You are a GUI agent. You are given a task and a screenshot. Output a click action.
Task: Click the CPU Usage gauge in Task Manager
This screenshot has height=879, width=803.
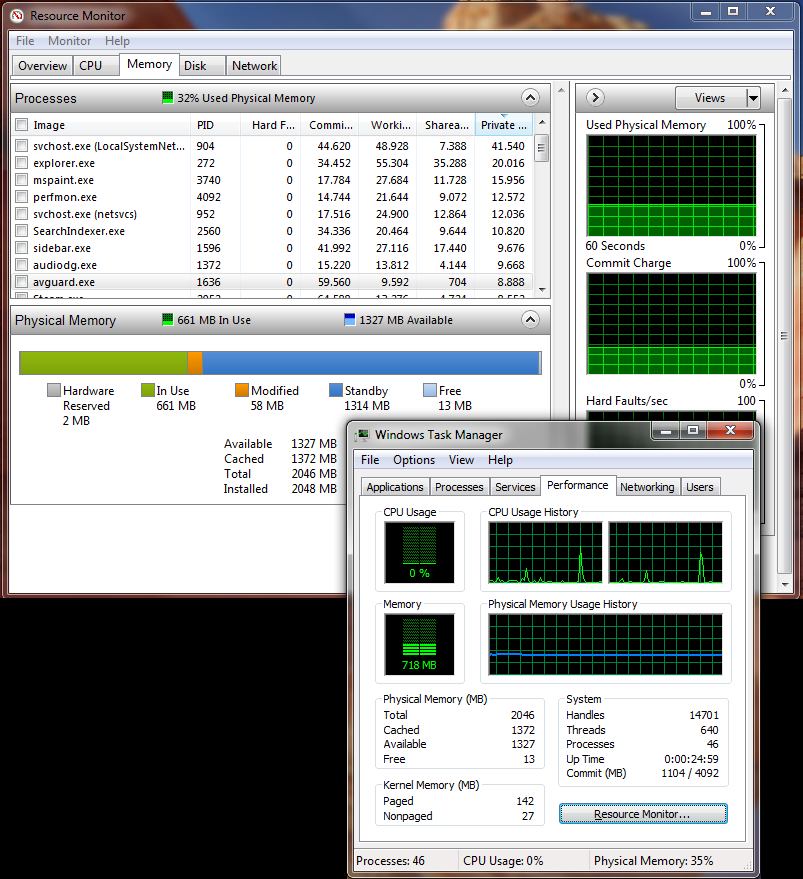click(x=419, y=552)
